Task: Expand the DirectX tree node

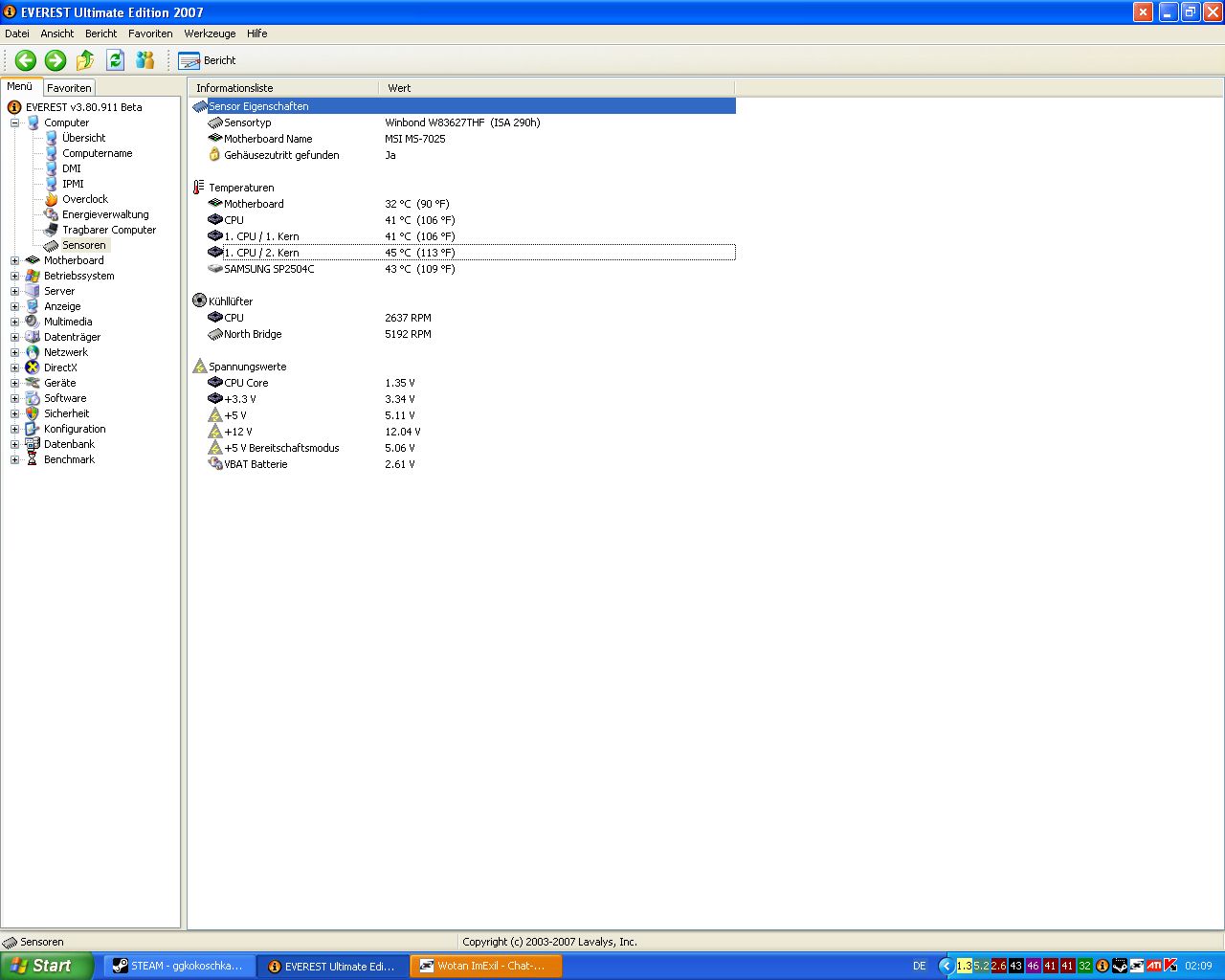Action: (14, 367)
